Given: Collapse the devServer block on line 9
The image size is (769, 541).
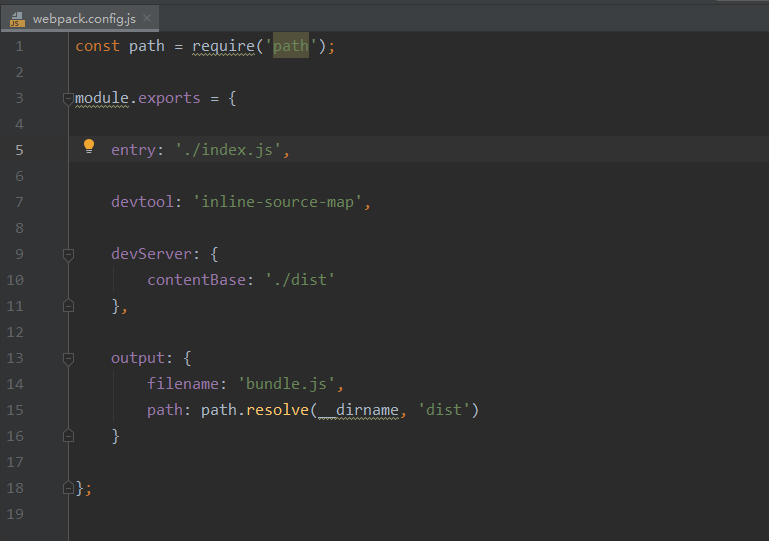Looking at the screenshot, I should coord(68,255).
